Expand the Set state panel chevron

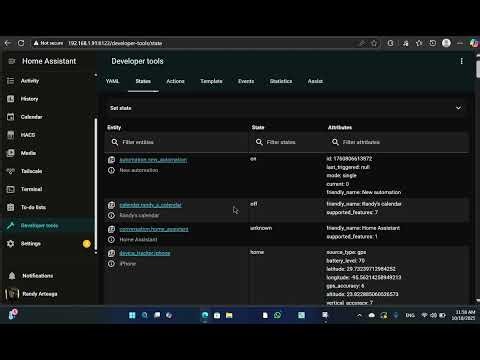click(458, 108)
